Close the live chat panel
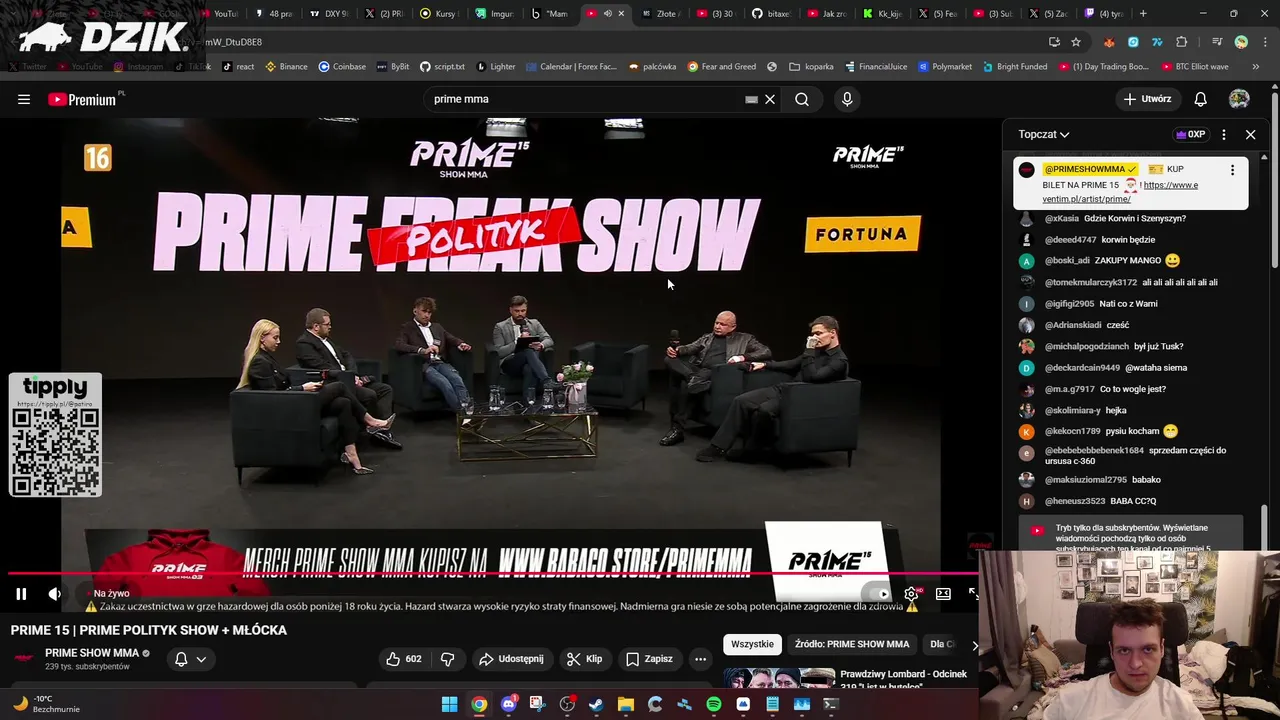Screen dimensions: 1280x720 click(1250, 134)
